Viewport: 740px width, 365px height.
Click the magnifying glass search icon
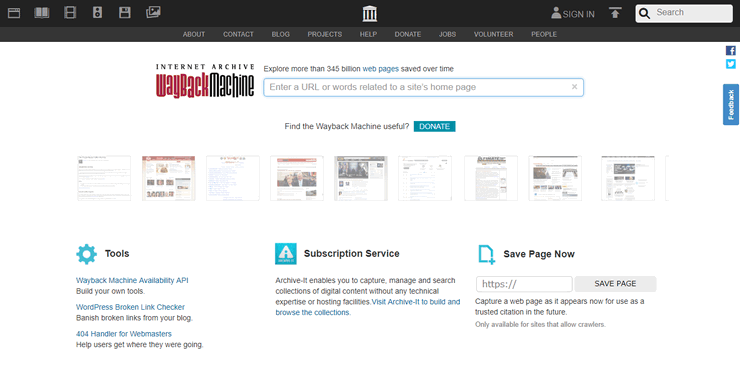pyautogui.click(x=645, y=13)
